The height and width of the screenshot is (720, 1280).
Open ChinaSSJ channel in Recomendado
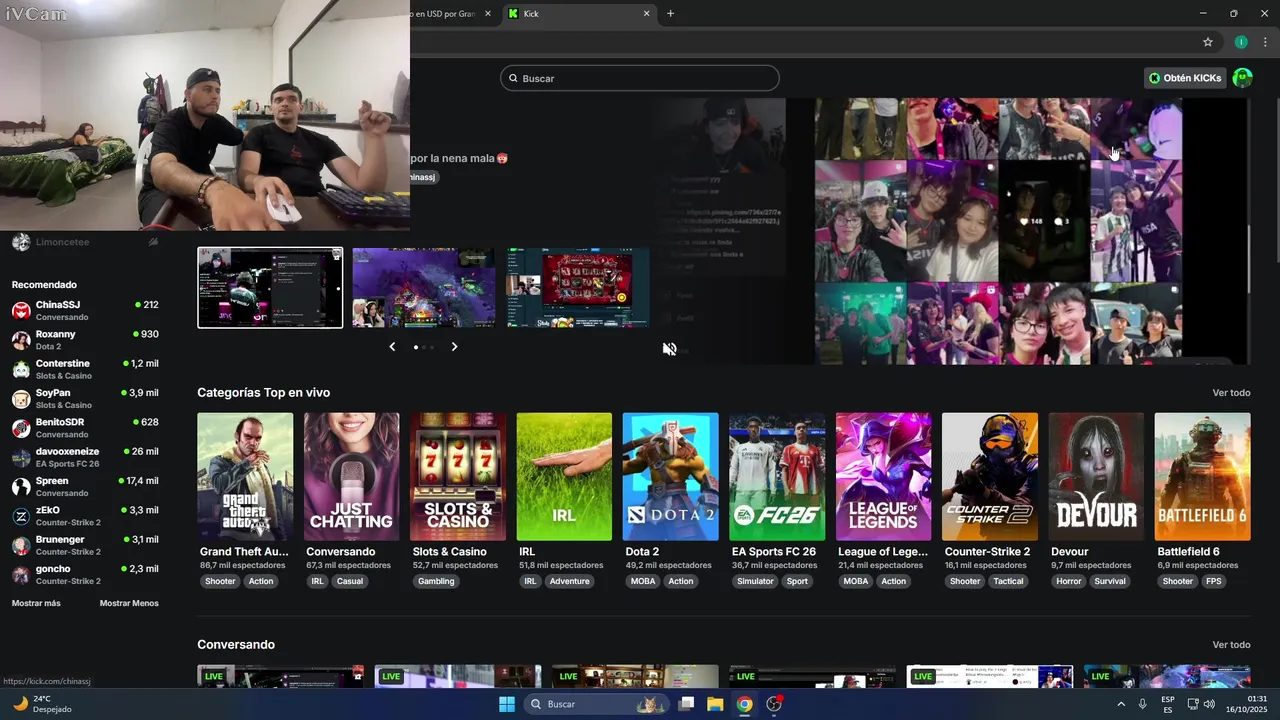[85, 310]
